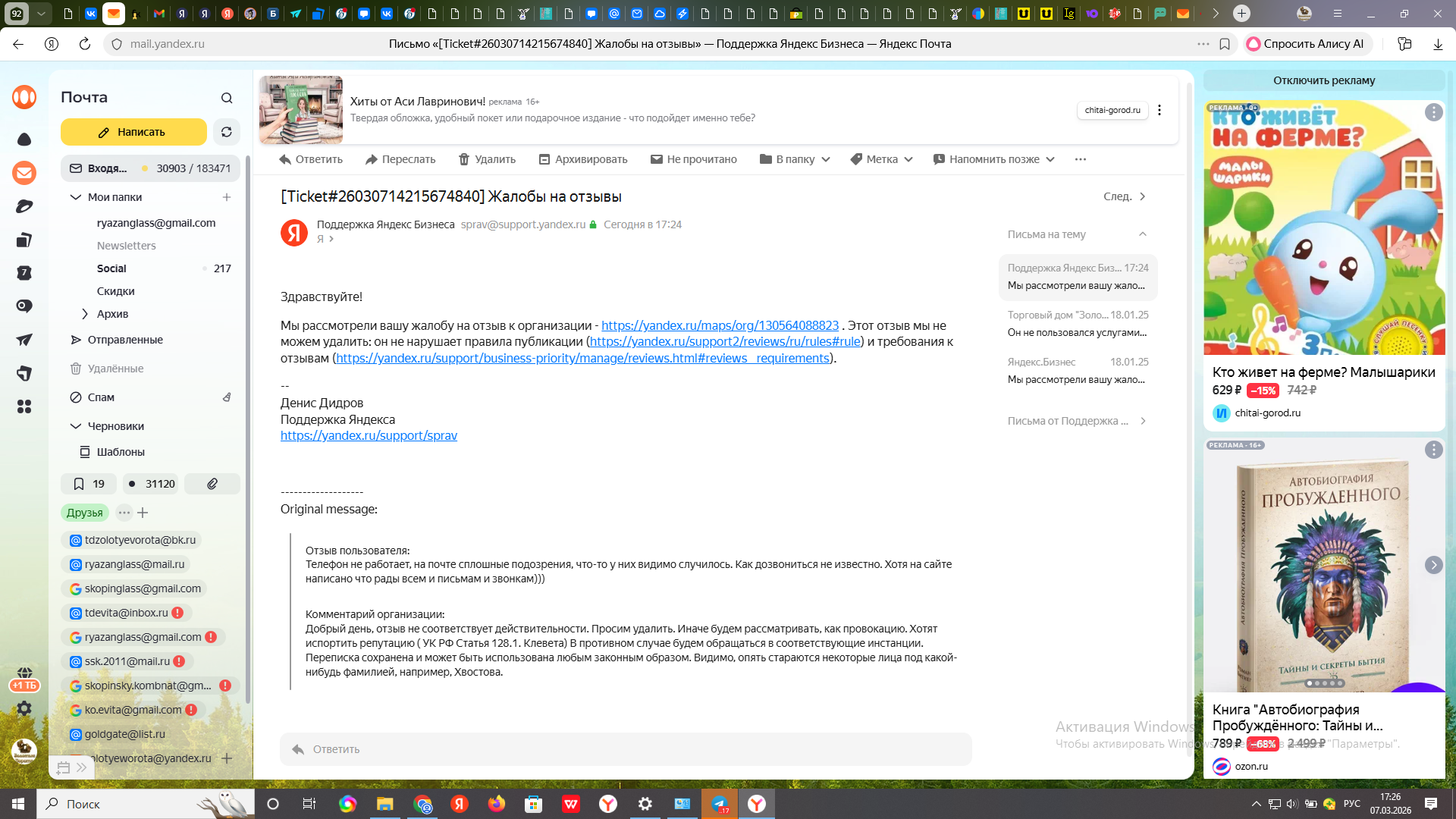
Task: Collapse the Мои папки tree
Action: point(76,197)
